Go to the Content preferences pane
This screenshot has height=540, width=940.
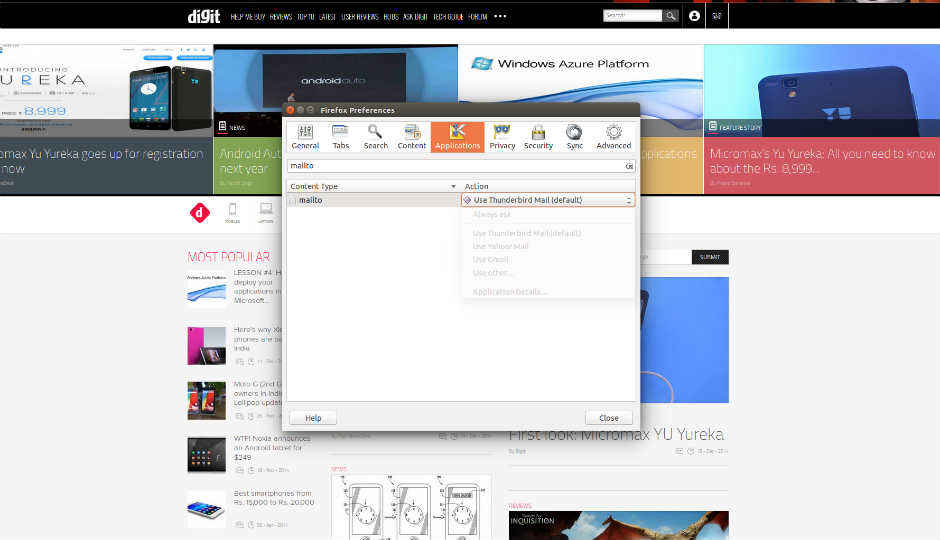click(x=411, y=137)
